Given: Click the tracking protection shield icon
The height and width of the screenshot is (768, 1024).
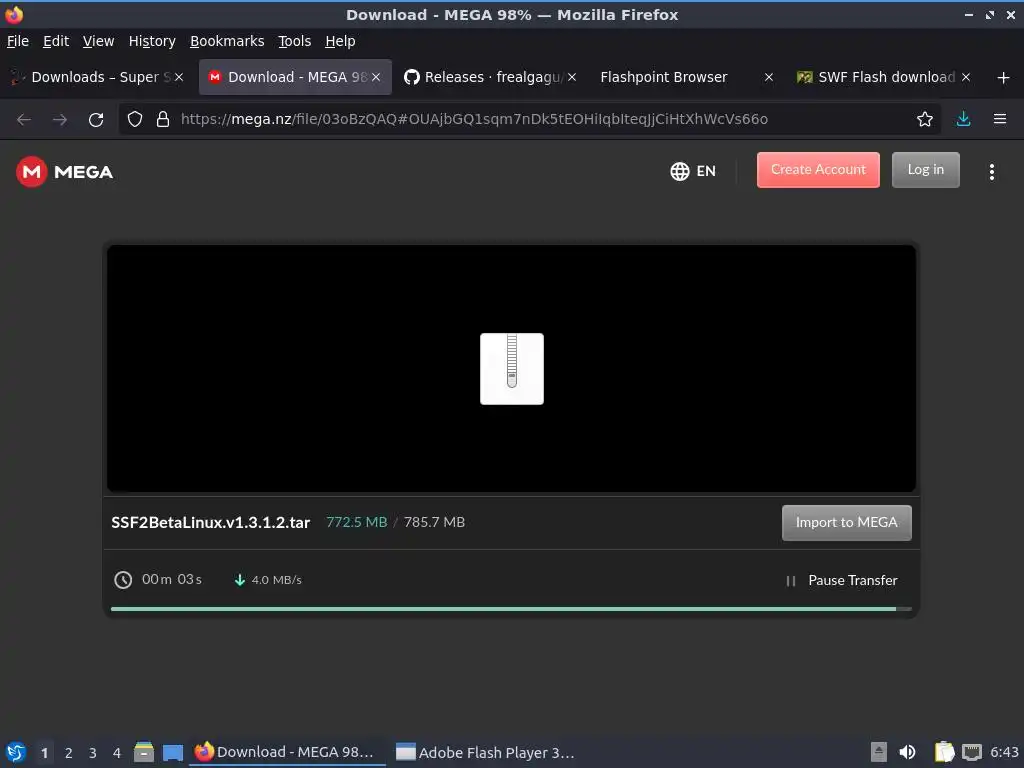Looking at the screenshot, I should tap(135, 119).
